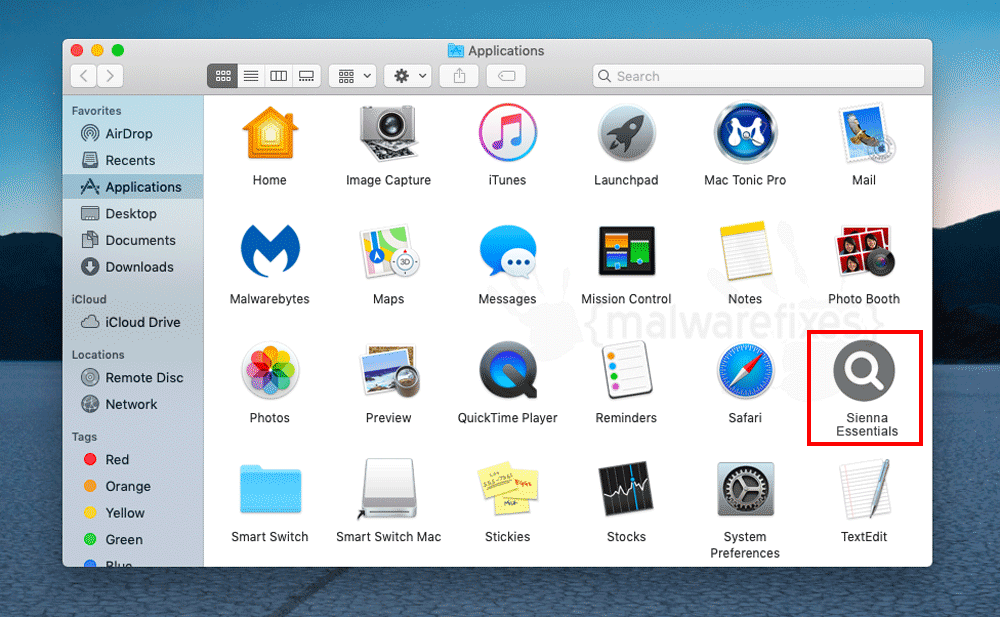This screenshot has width=1000, height=617.
Task: Select the Stocks app icon
Action: point(626,489)
